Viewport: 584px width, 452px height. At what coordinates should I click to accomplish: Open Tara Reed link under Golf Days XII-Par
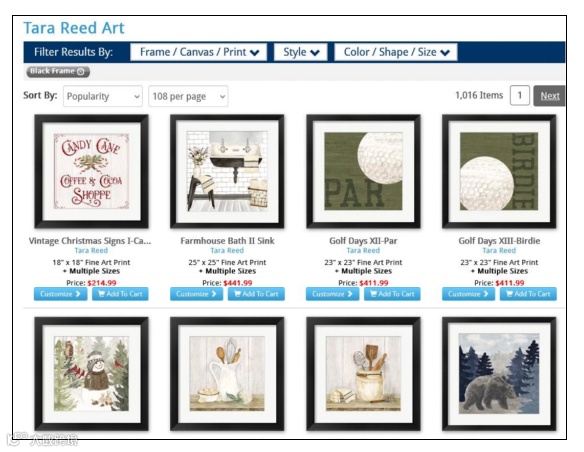[363, 250]
